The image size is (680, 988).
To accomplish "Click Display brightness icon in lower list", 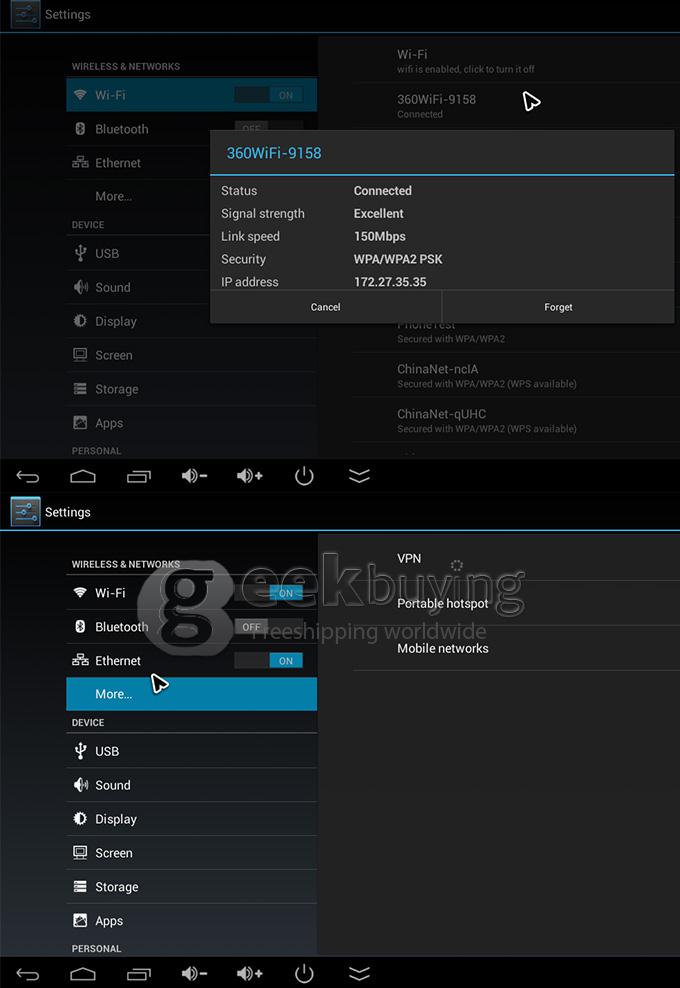I will 80,819.
